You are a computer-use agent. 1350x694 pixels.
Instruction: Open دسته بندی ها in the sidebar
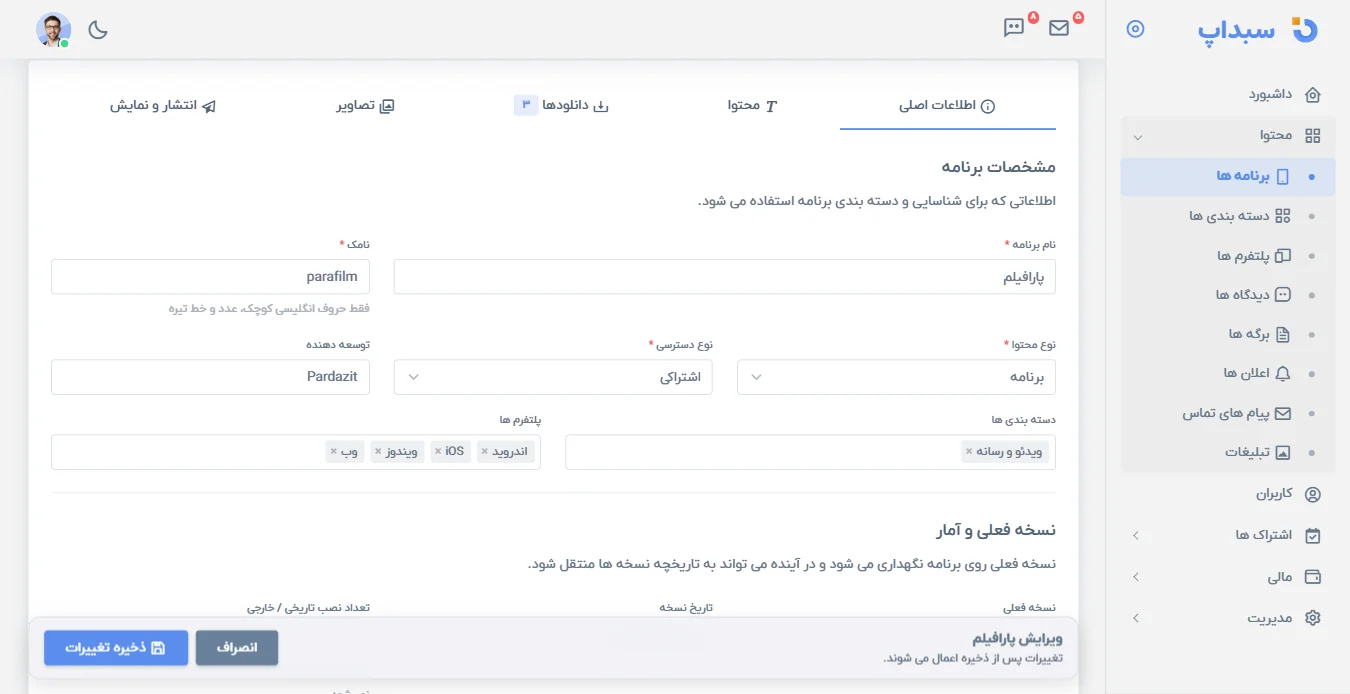click(1228, 216)
